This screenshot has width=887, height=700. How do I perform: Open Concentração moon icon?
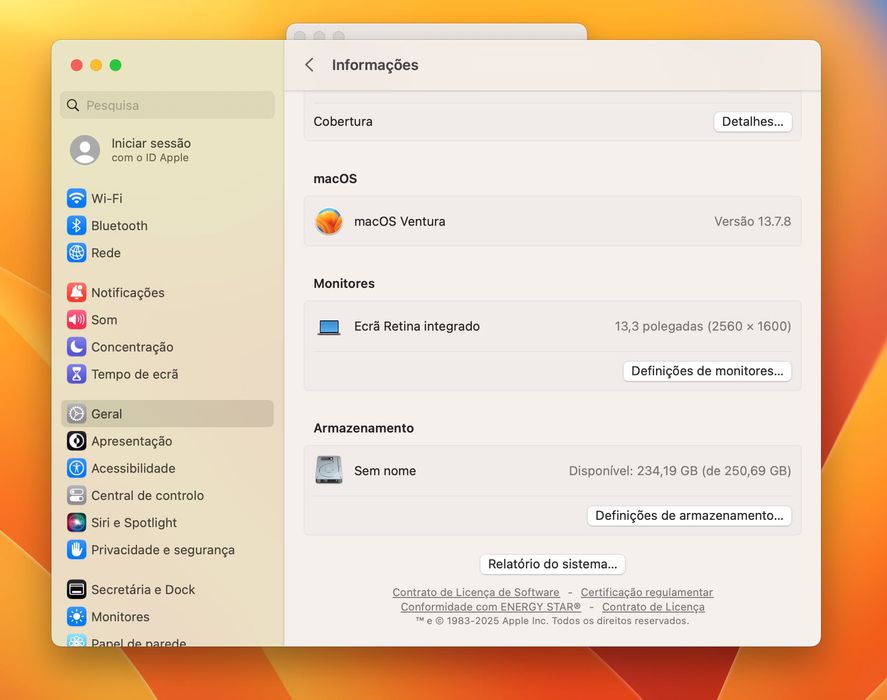pyautogui.click(x=76, y=346)
